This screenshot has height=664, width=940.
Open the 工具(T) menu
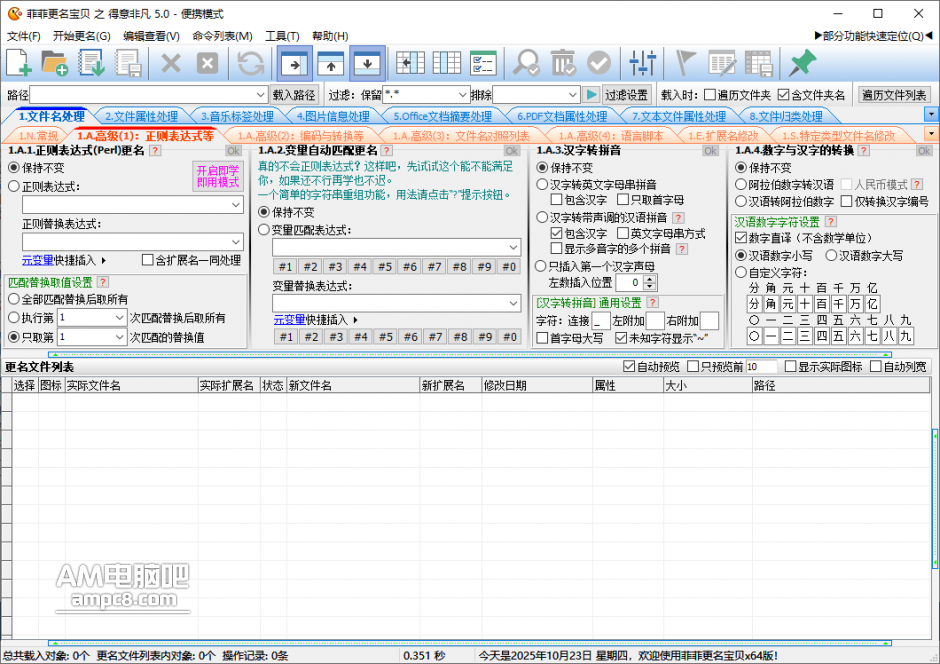click(x=283, y=35)
